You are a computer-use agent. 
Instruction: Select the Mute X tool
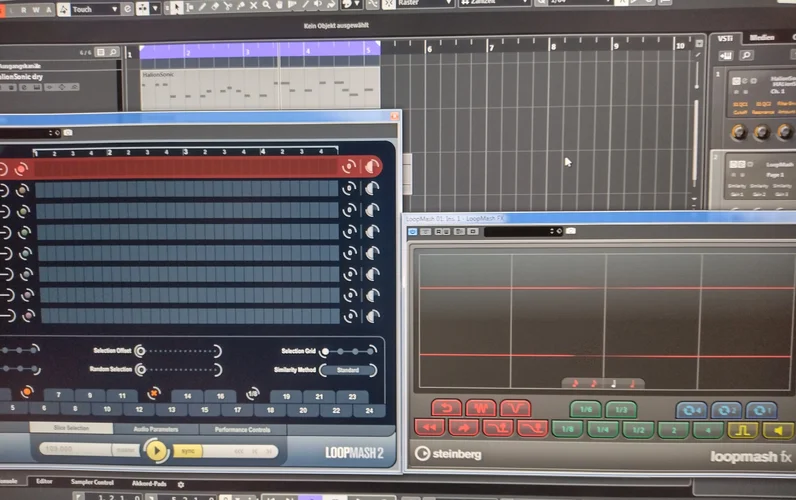pyautogui.click(x=253, y=6)
